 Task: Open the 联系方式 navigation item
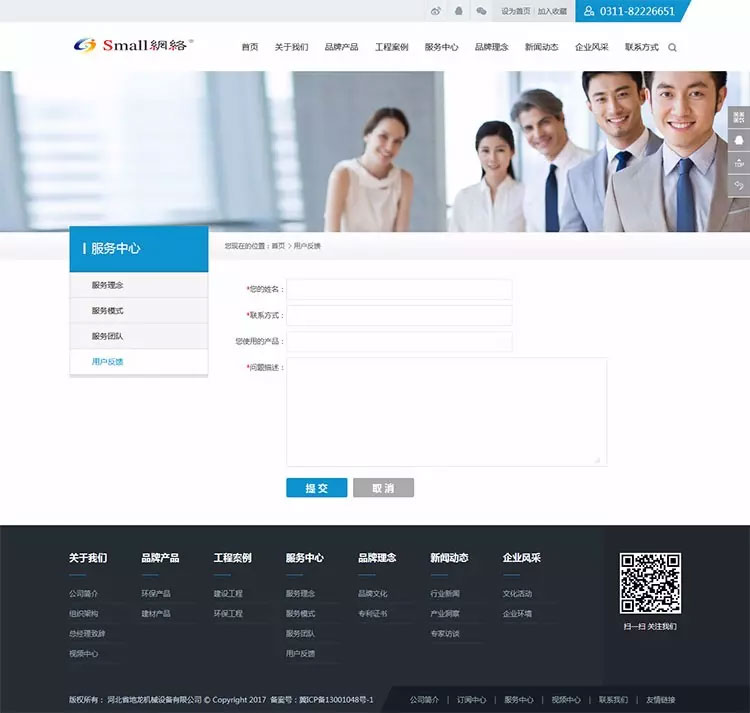(x=642, y=47)
